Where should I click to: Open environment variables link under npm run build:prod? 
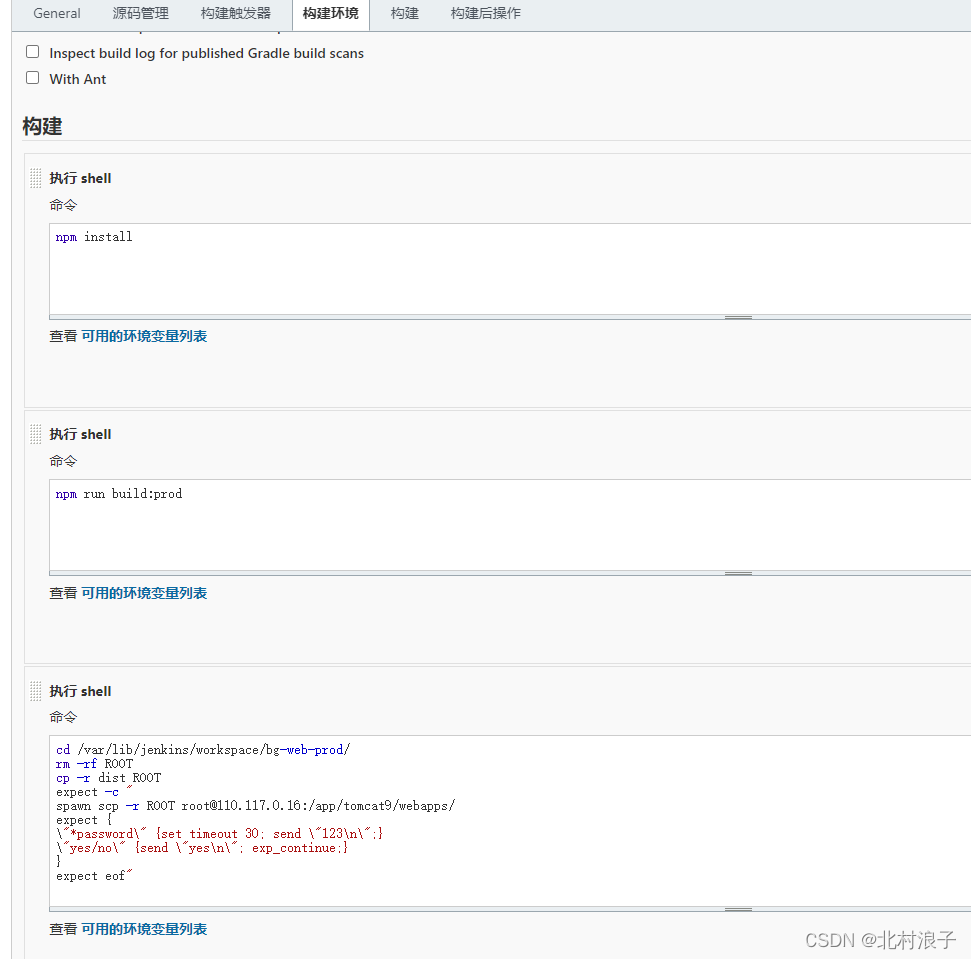click(144, 593)
